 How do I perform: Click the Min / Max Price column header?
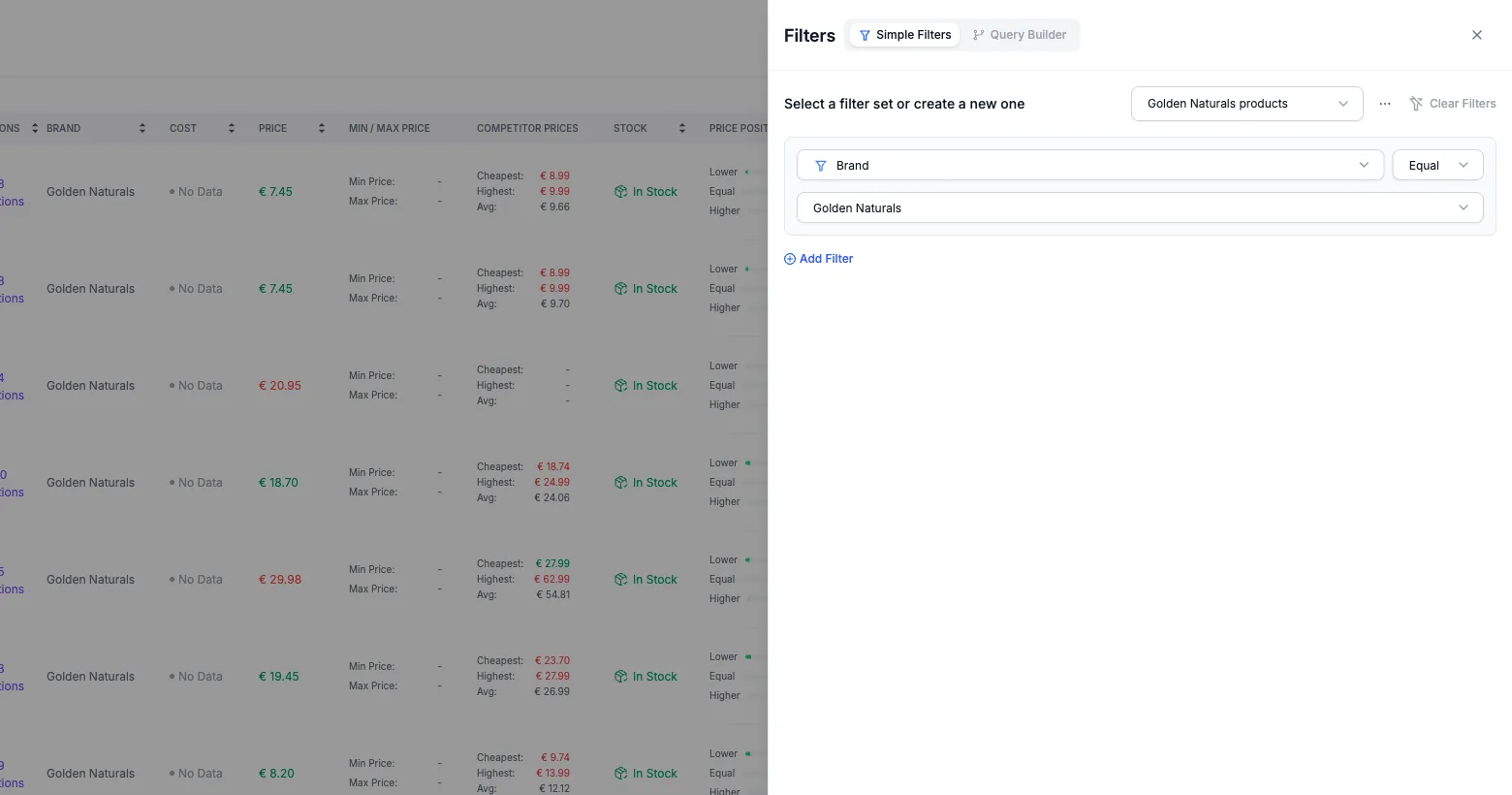coord(390,128)
